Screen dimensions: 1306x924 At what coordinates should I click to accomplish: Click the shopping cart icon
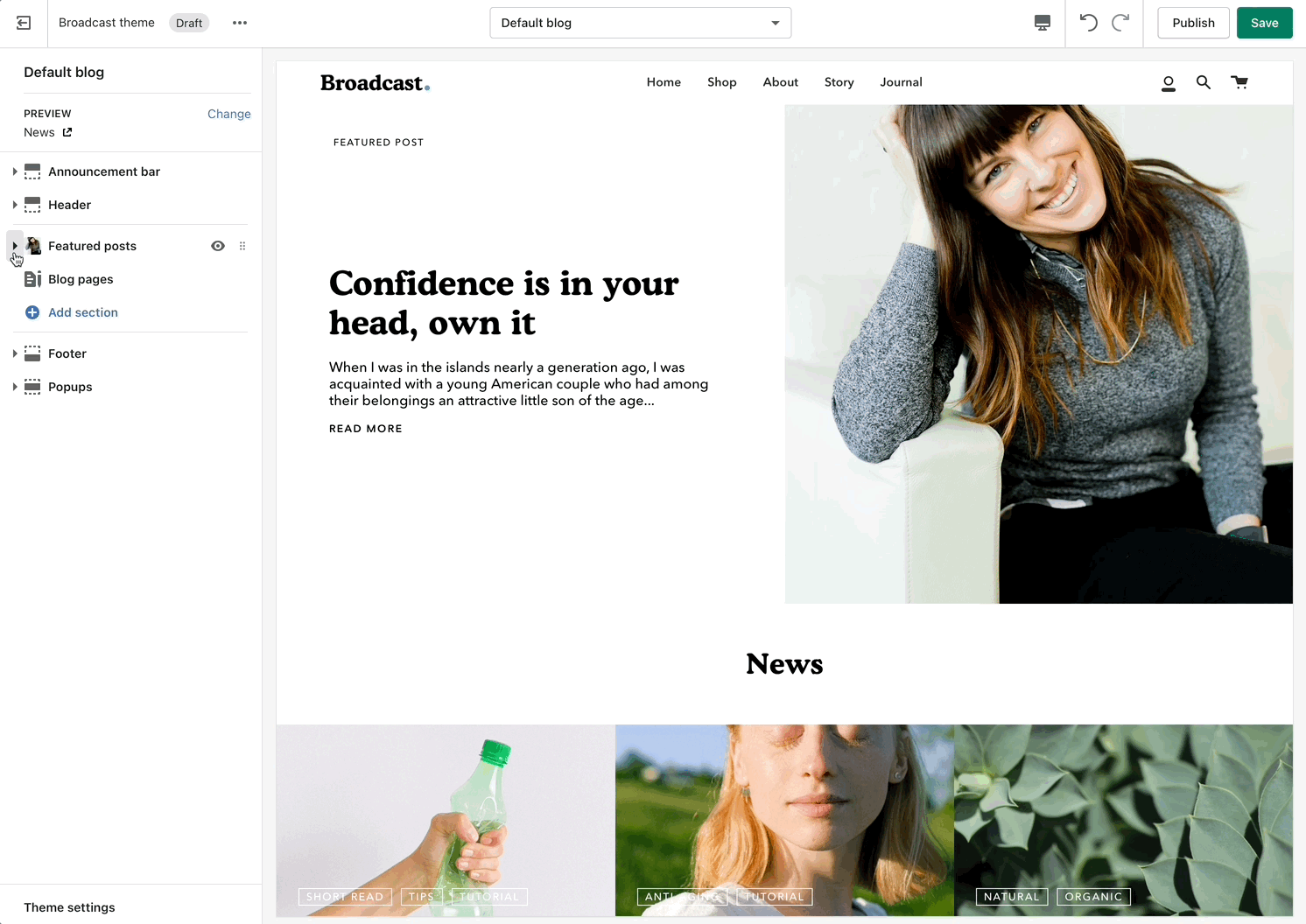(x=1239, y=82)
